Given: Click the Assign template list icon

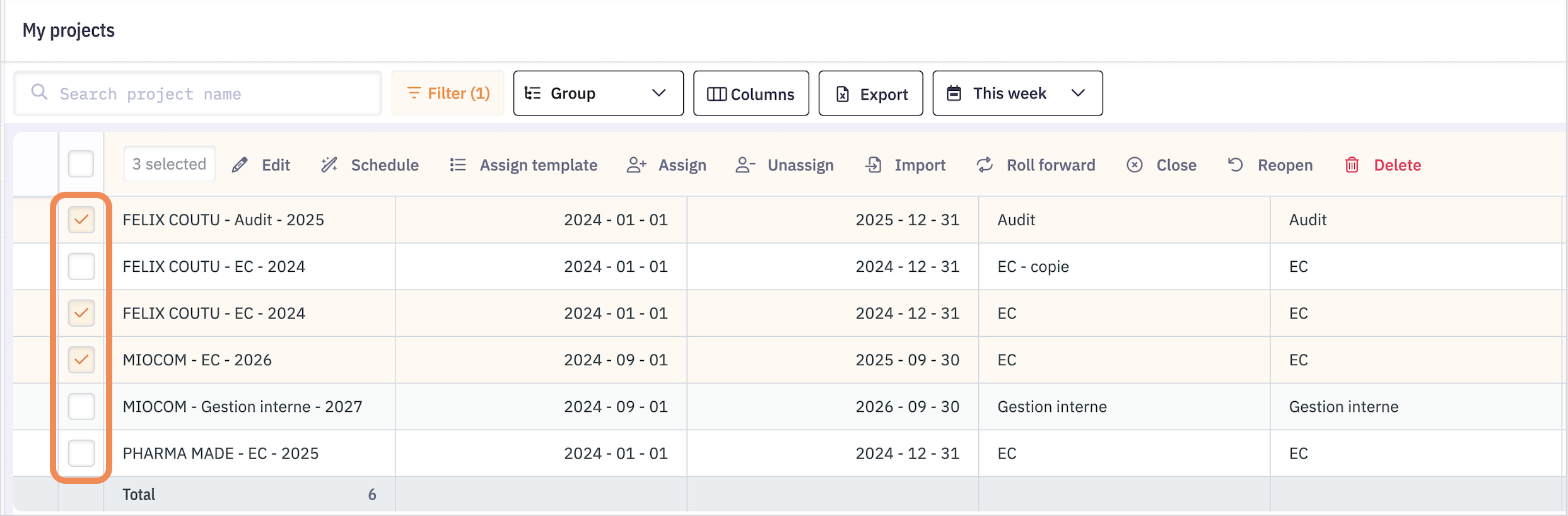Looking at the screenshot, I should 458,165.
